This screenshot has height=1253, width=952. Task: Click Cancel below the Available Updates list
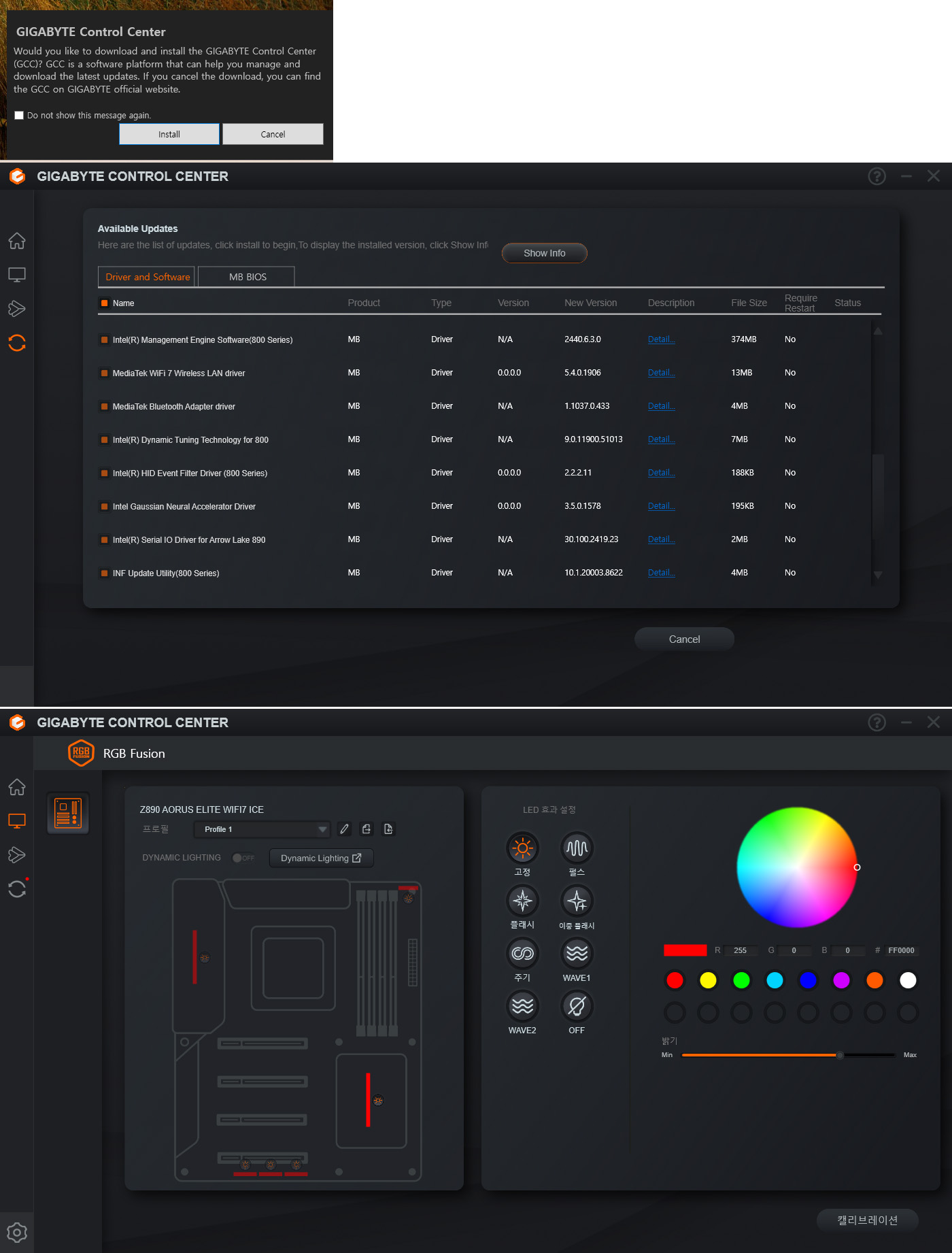point(684,639)
